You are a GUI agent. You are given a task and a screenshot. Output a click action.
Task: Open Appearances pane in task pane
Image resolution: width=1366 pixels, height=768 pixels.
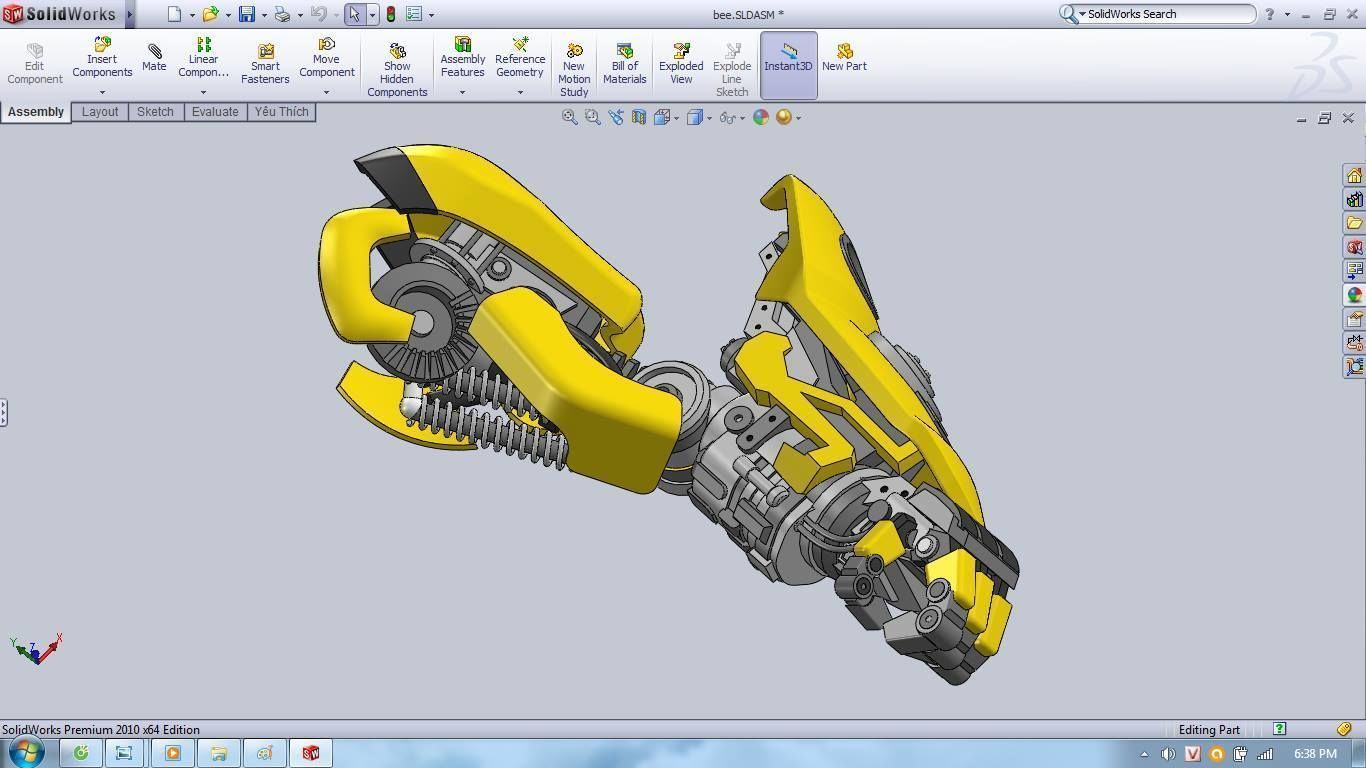1354,295
